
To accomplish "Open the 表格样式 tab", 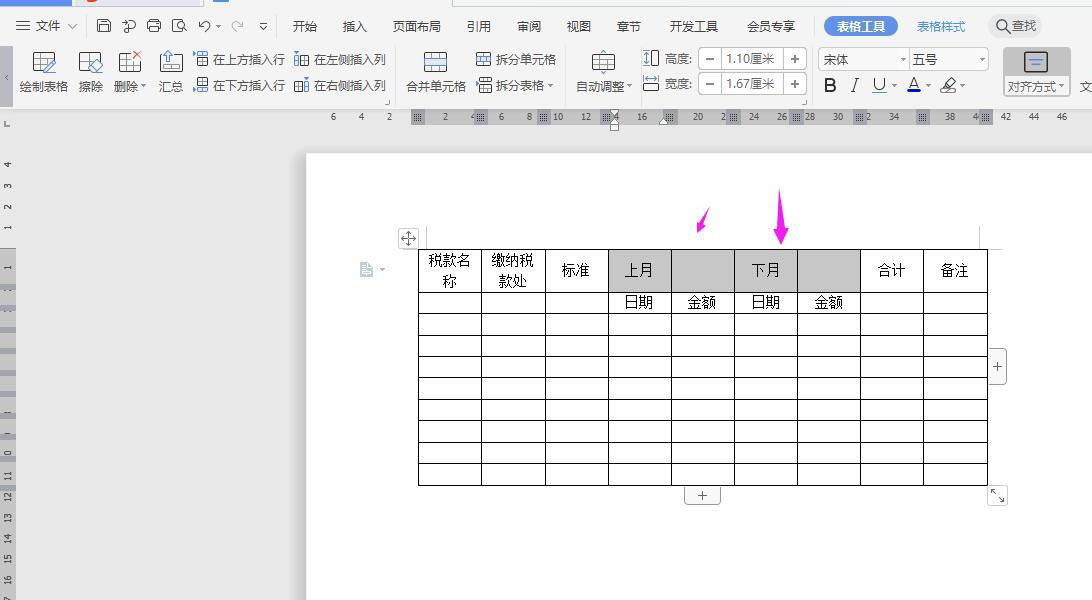I will [940, 26].
